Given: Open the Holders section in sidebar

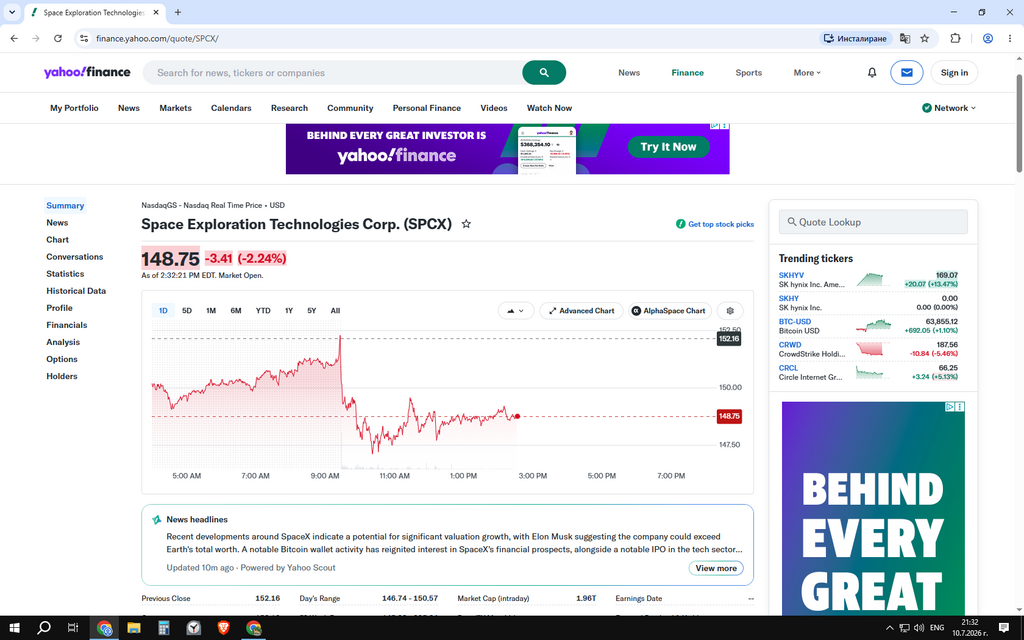Looking at the screenshot, I should pyautogui.click(x=62, y=376).
